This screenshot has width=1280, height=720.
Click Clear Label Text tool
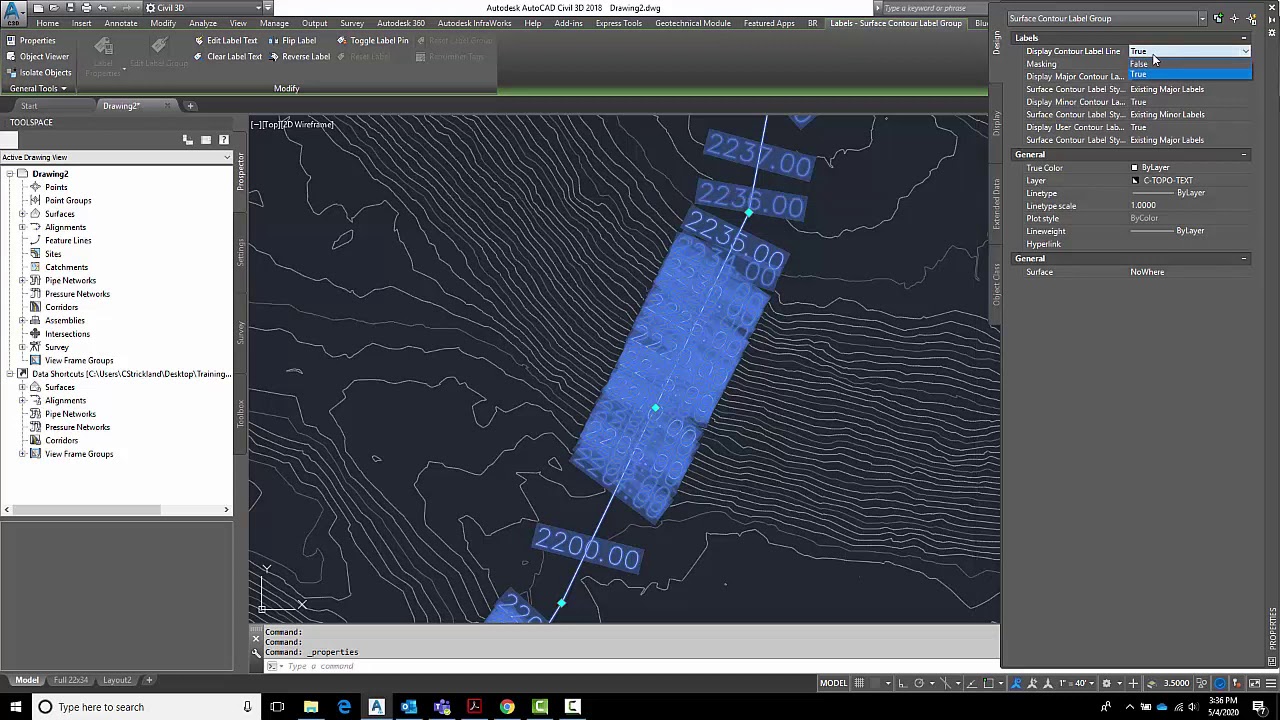(227, 57)
